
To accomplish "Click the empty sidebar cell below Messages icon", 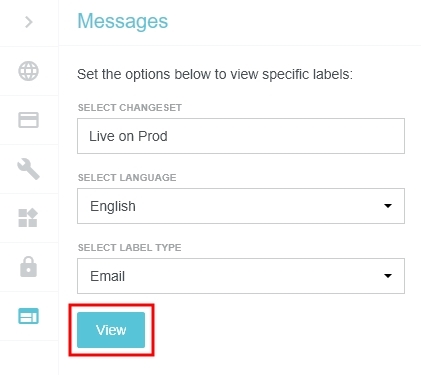I will [x=29, y=358].
